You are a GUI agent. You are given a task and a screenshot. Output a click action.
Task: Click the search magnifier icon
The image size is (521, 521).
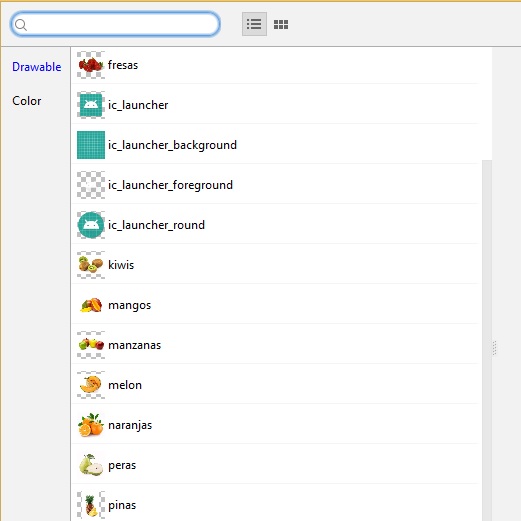[x=21, y=25]
